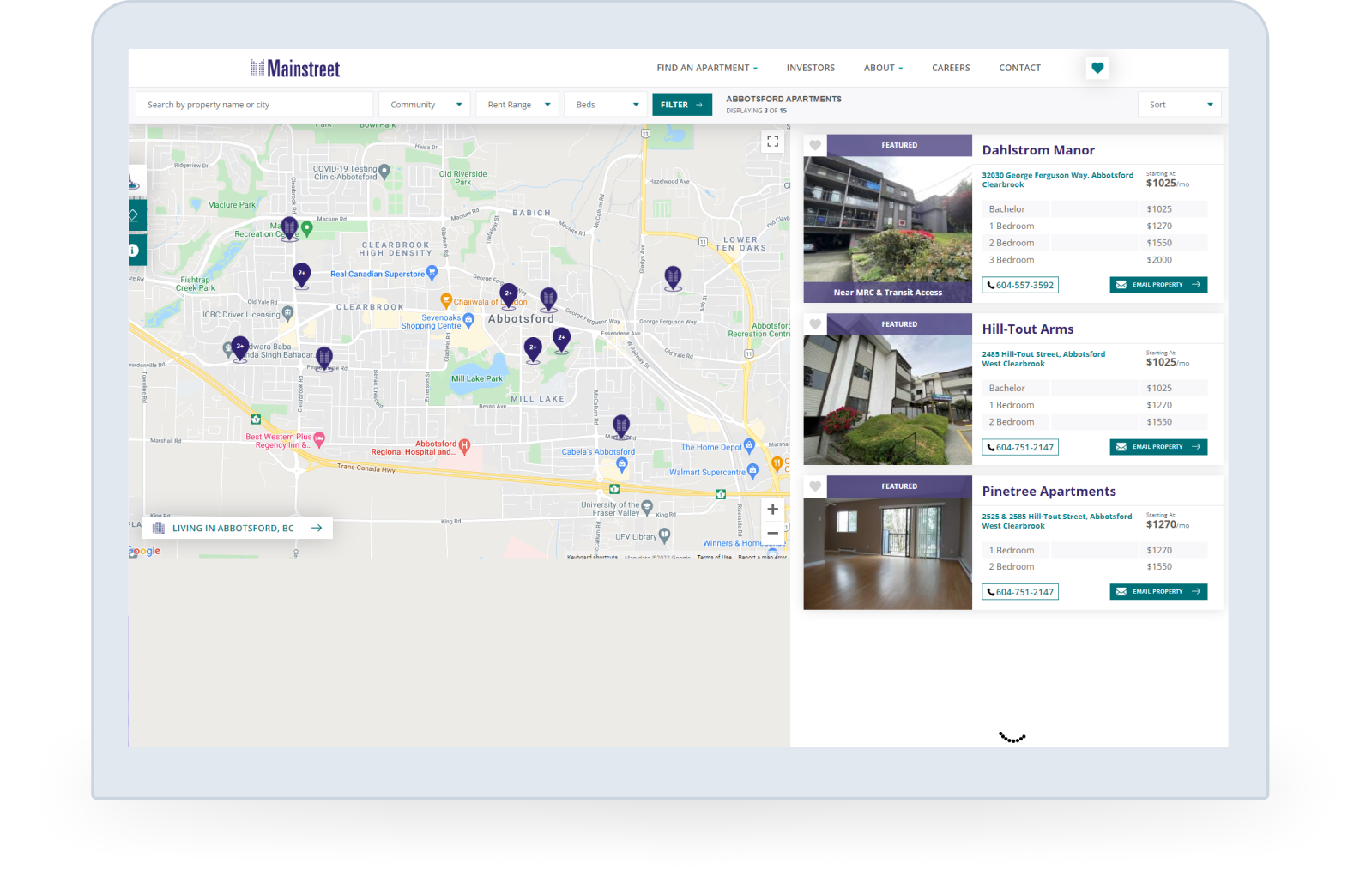Click ICBC Driver Licensing marker
Viewport: 1372px width, 876px height.
287,313
